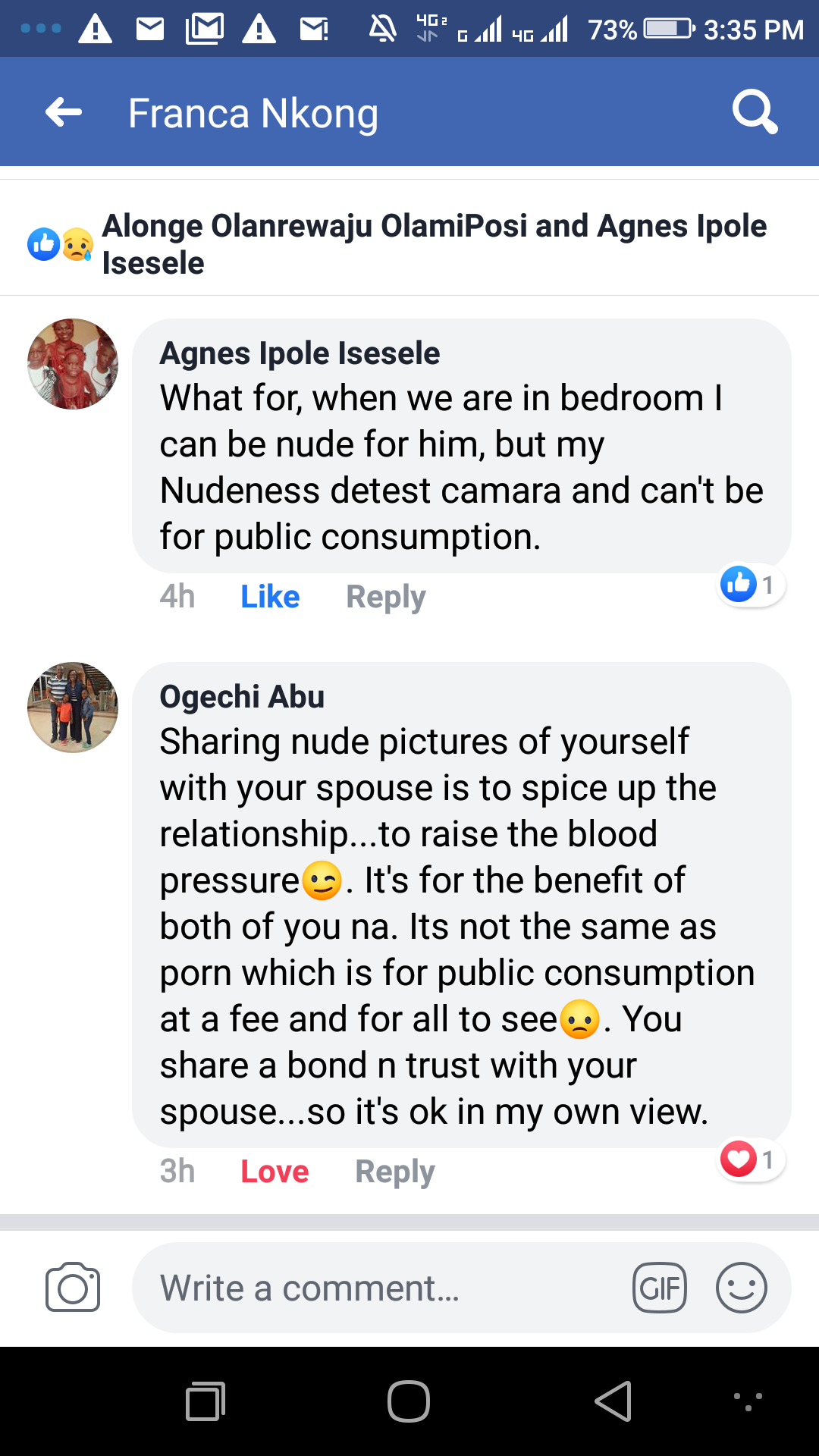Open search with magnifier icon
This screenshot has width=819, height=1456.
pos(755,113)
